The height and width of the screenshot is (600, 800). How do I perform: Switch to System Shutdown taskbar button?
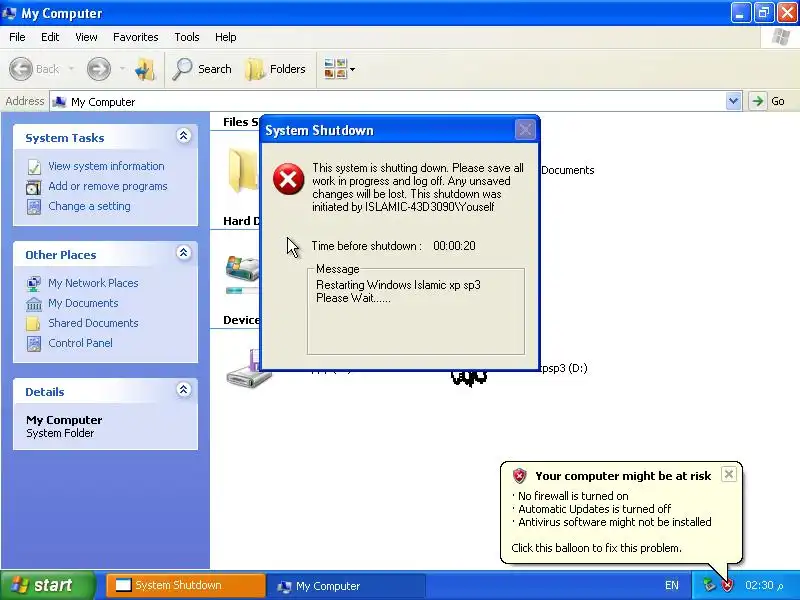tap(185, 585)
